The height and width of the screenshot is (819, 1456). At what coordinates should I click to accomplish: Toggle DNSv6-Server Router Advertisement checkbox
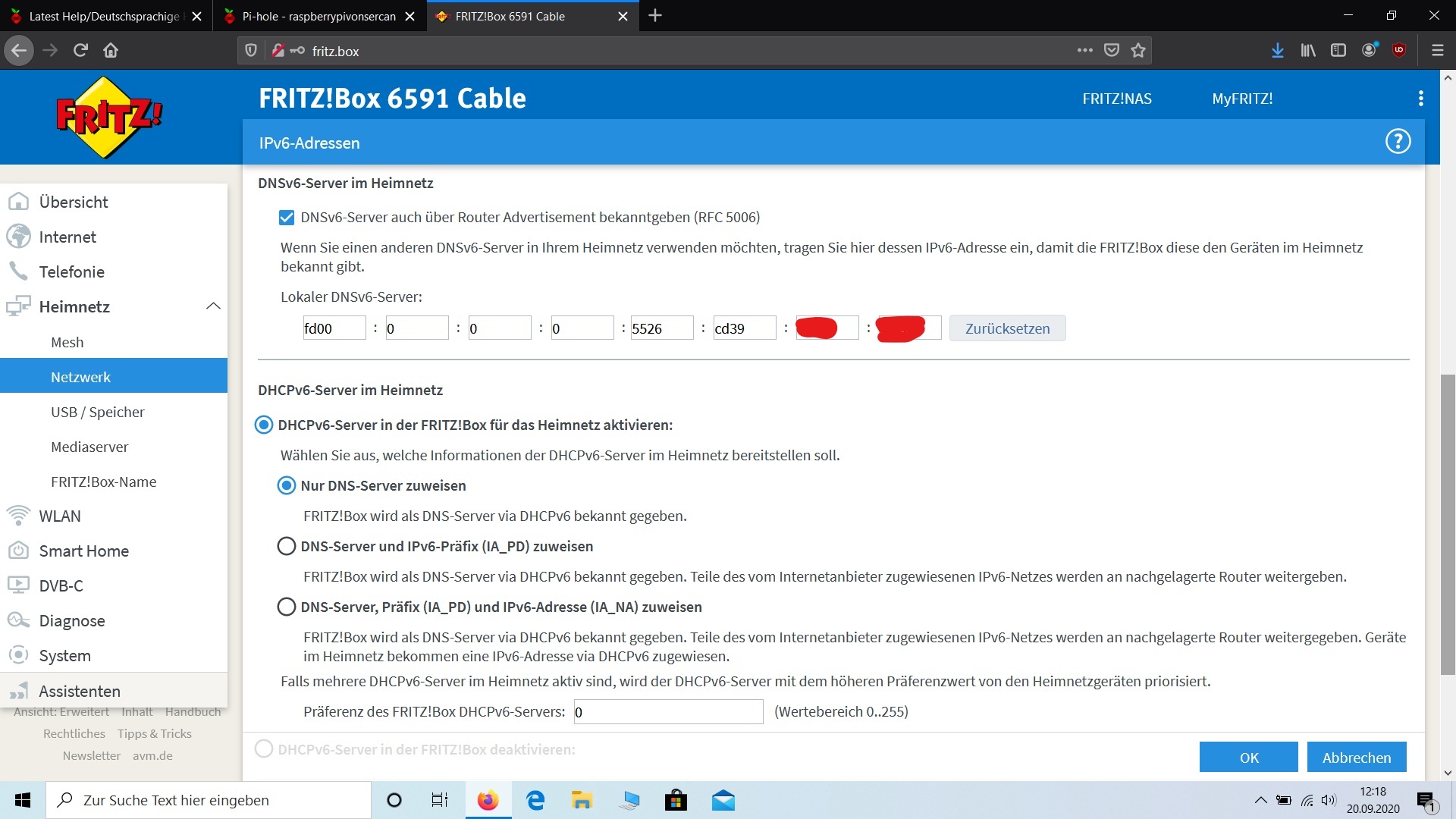287,218
